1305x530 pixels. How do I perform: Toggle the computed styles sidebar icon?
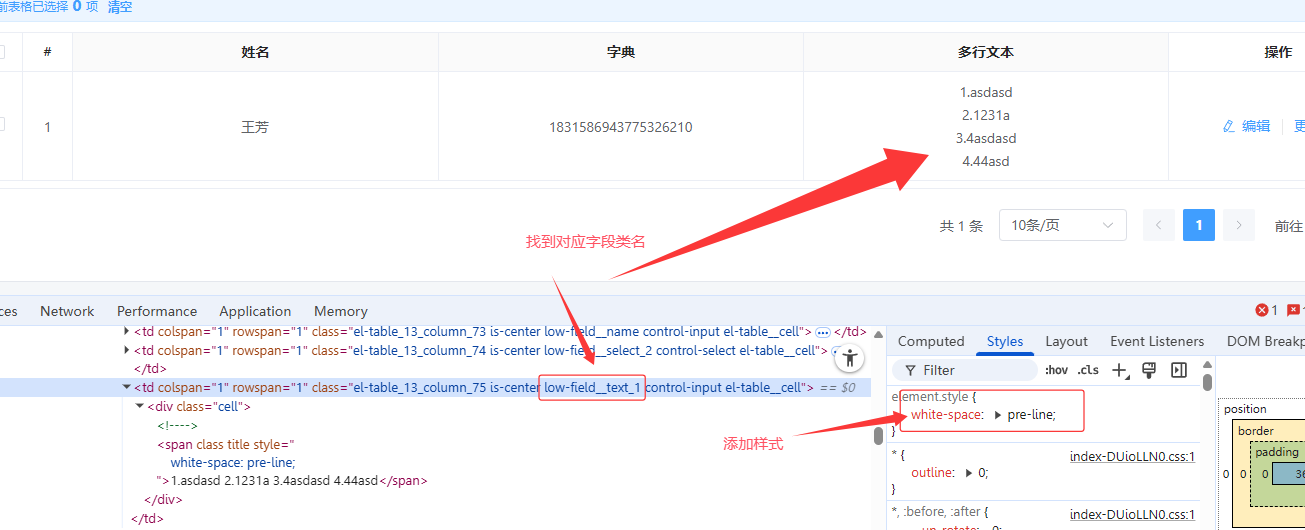pyautogui.click(x=1179, y=370)
